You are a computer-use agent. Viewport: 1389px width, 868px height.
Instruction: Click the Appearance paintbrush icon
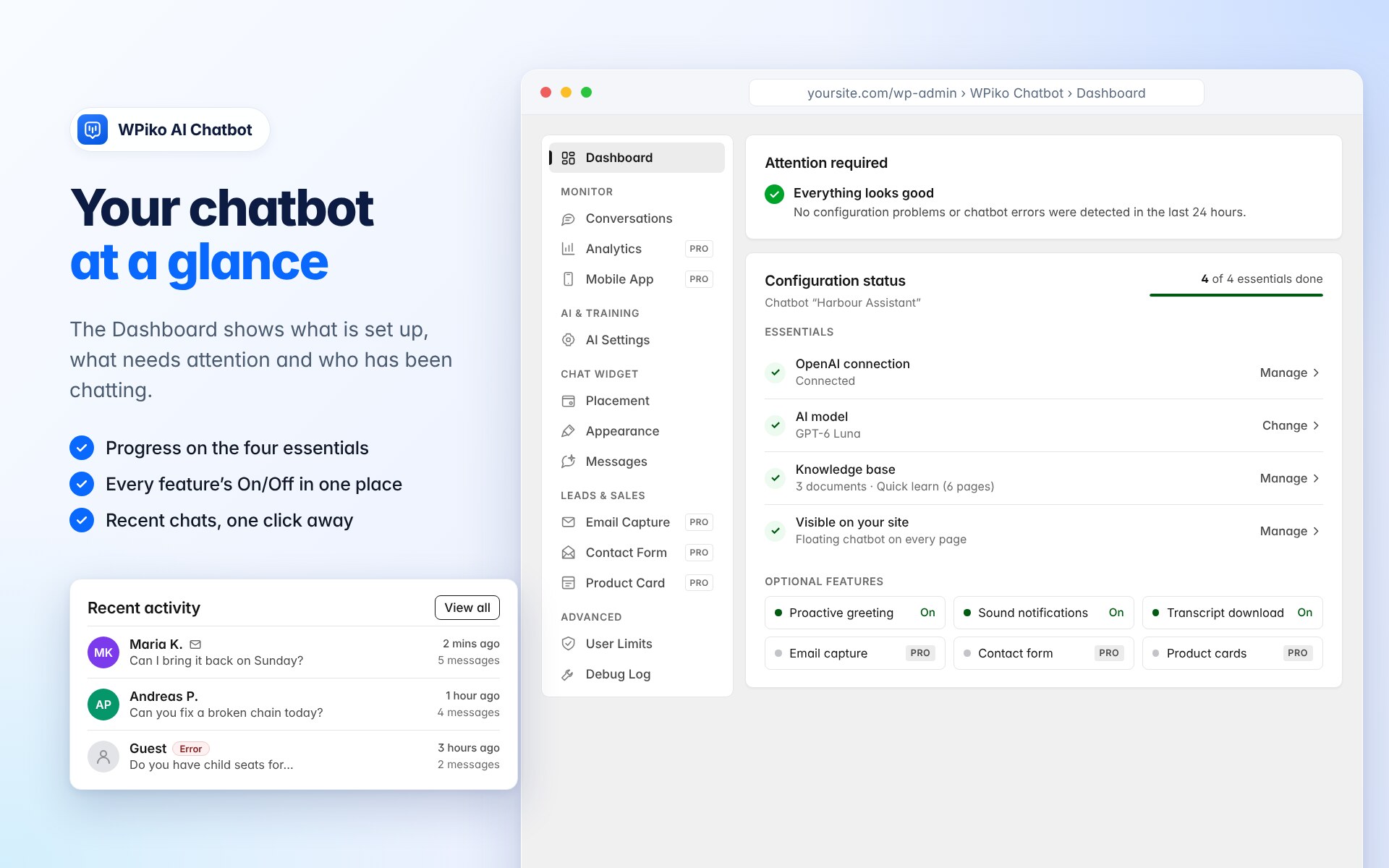point(568,431)
